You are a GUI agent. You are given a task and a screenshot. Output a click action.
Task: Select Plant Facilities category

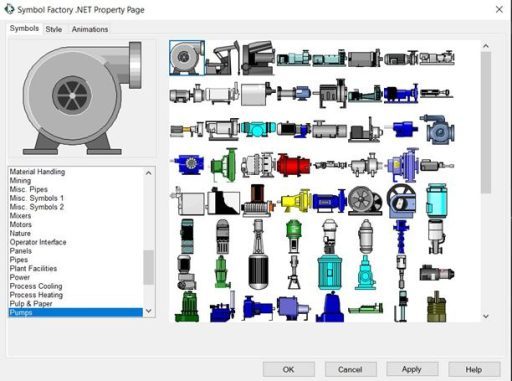[x=33, y=268]
